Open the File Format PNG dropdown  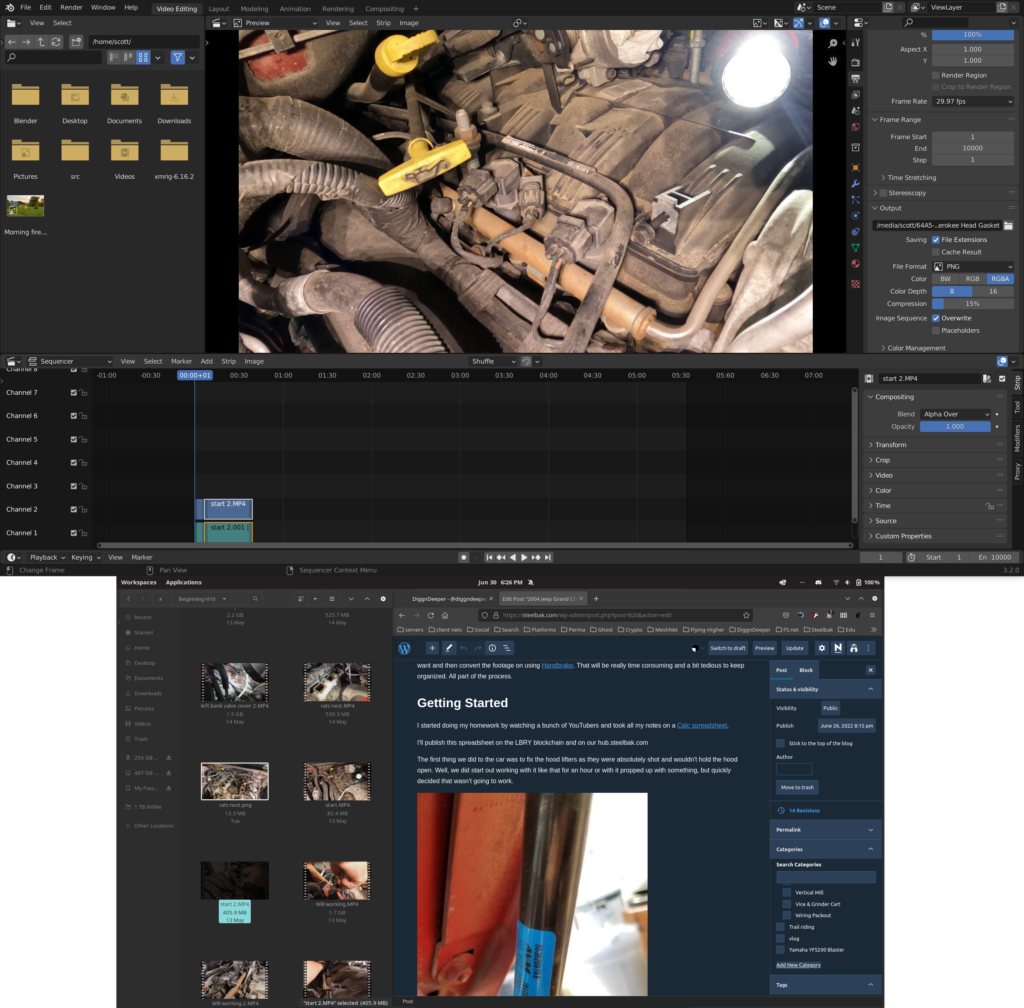(x=973, y=266)
